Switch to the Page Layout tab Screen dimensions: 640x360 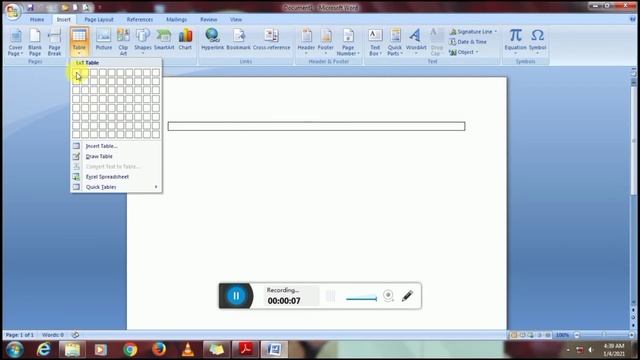click(99, 19)
